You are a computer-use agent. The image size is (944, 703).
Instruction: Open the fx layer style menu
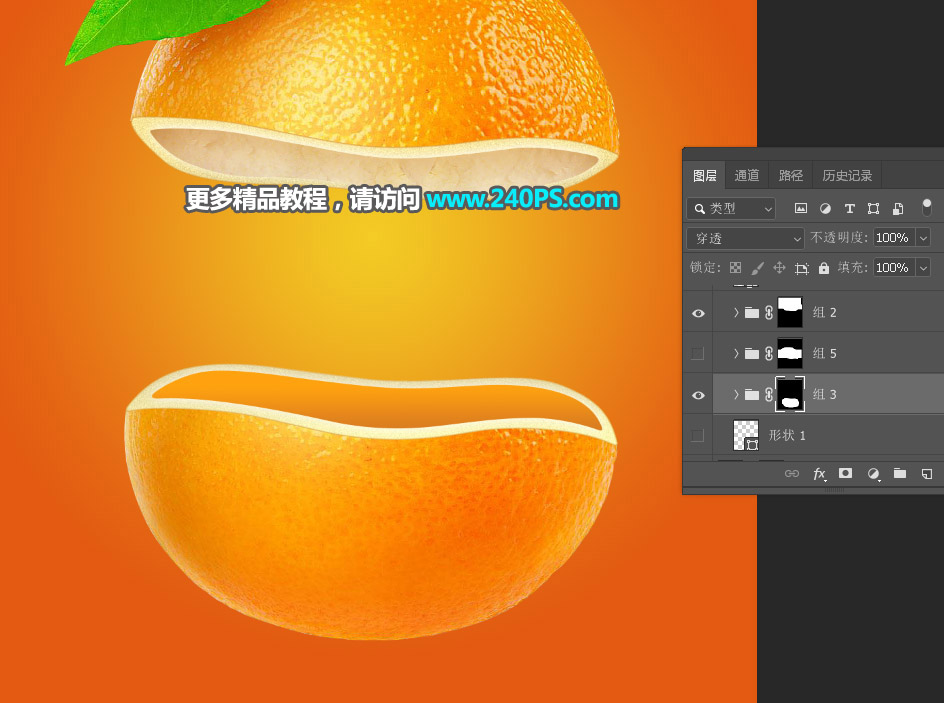[x=819, y=474]
